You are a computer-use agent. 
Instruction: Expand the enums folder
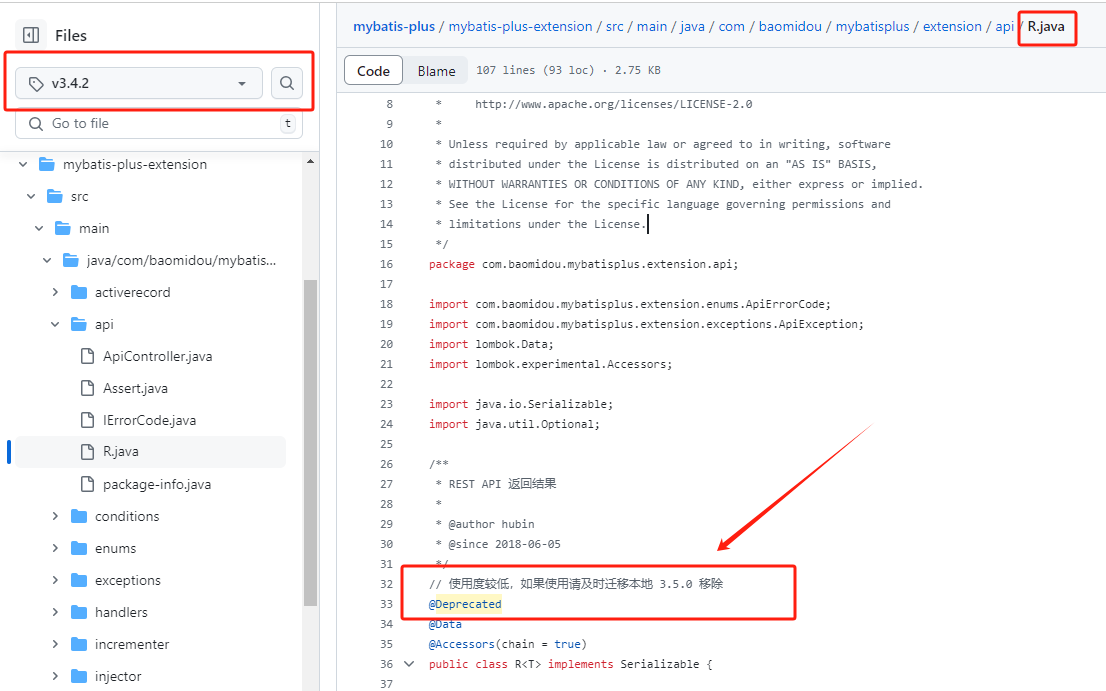point(55,548)
